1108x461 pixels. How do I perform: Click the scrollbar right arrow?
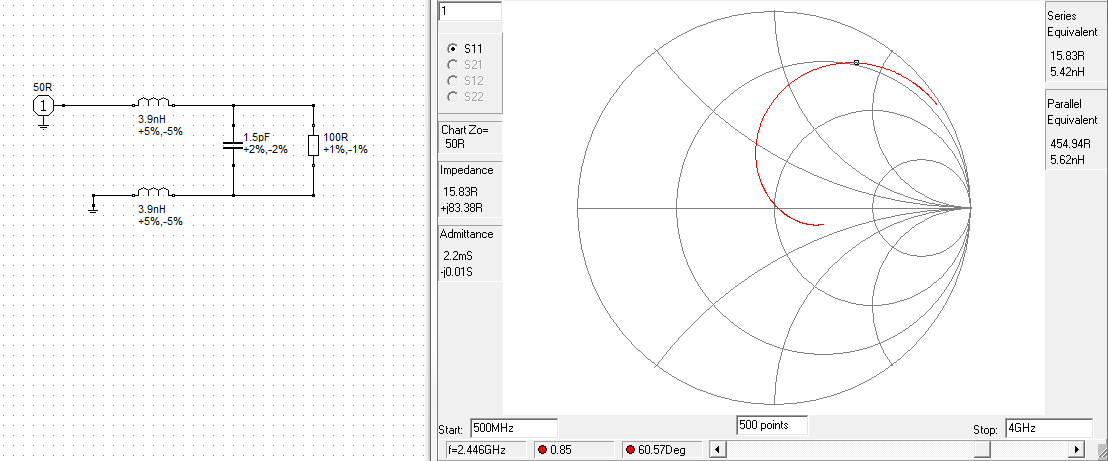pyautogui.click(x=1077, y=449)
